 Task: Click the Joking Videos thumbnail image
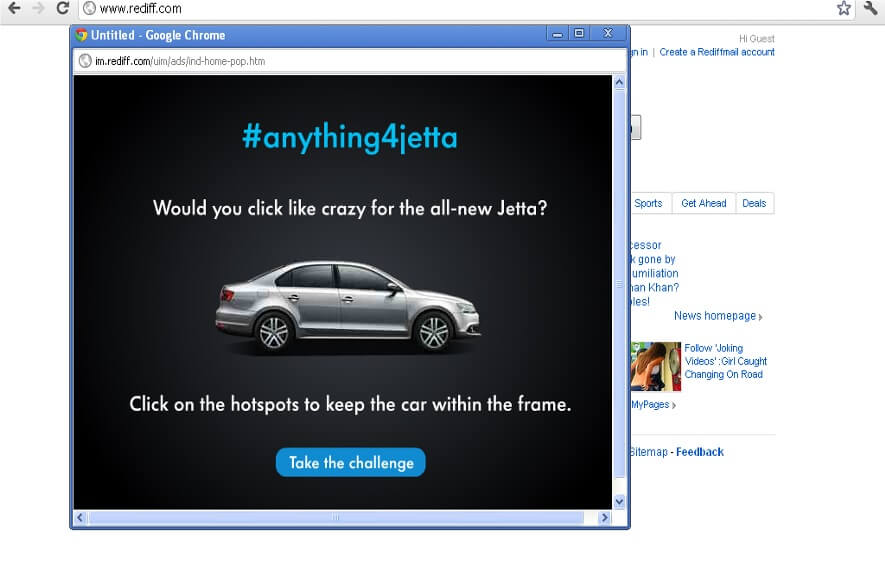(x=655, y=366)
